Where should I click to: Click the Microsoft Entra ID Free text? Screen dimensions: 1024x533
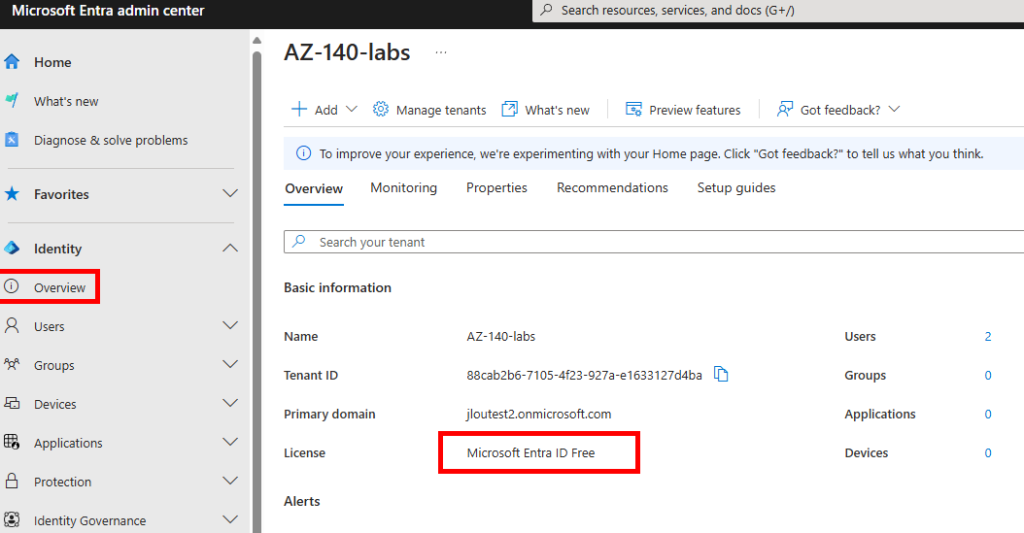click(x=530, y=453)
